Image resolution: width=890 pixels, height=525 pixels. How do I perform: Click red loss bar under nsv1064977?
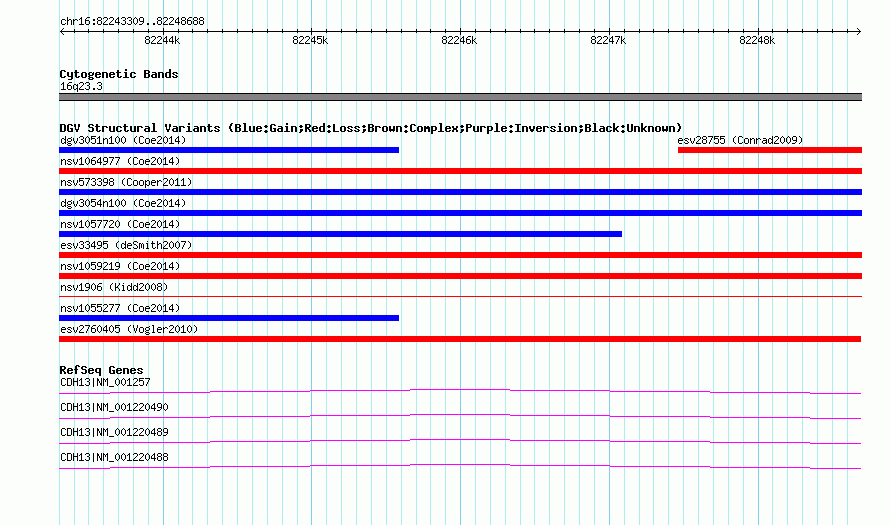(x=460, y=171)
